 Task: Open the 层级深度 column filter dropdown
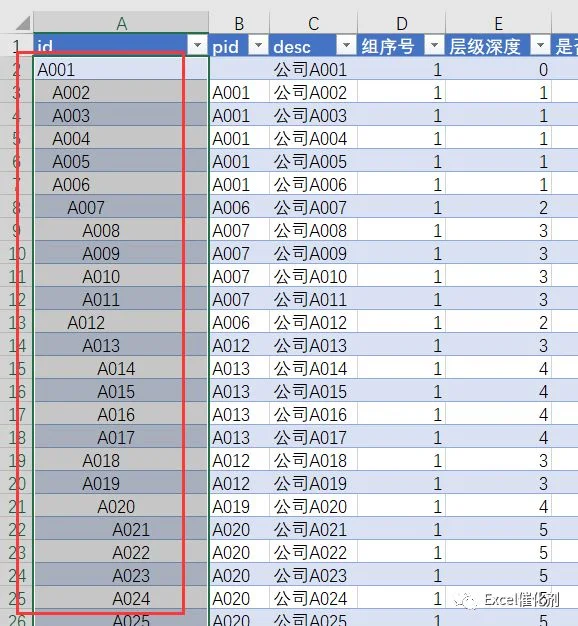540,46
